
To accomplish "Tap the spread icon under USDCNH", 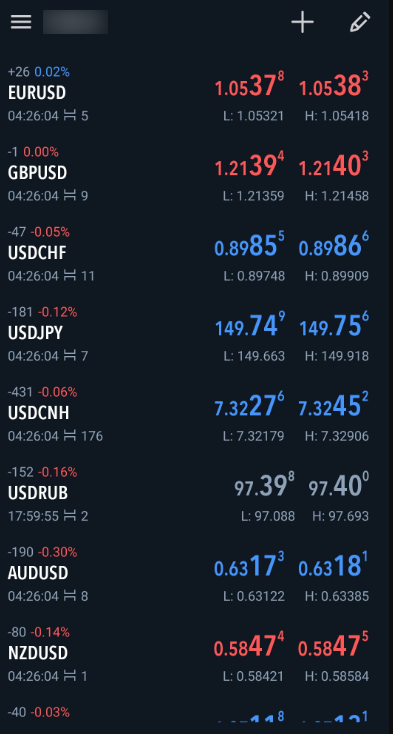I will pos(70,436).
